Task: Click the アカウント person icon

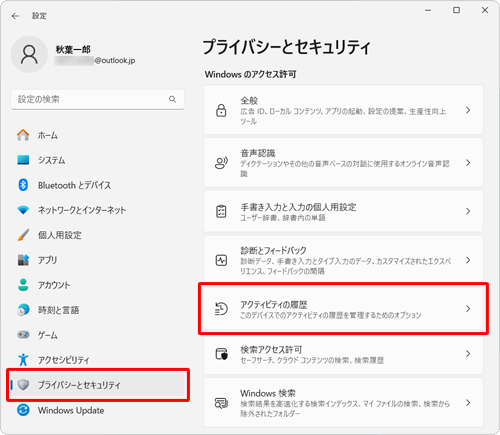Action: pyautogui.click(x=23, y=285)
